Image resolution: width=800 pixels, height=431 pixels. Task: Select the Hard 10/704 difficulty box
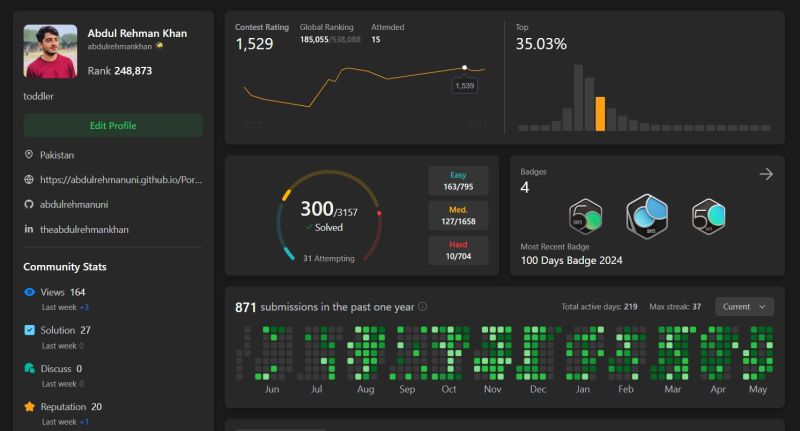click(x=458, y=250)
